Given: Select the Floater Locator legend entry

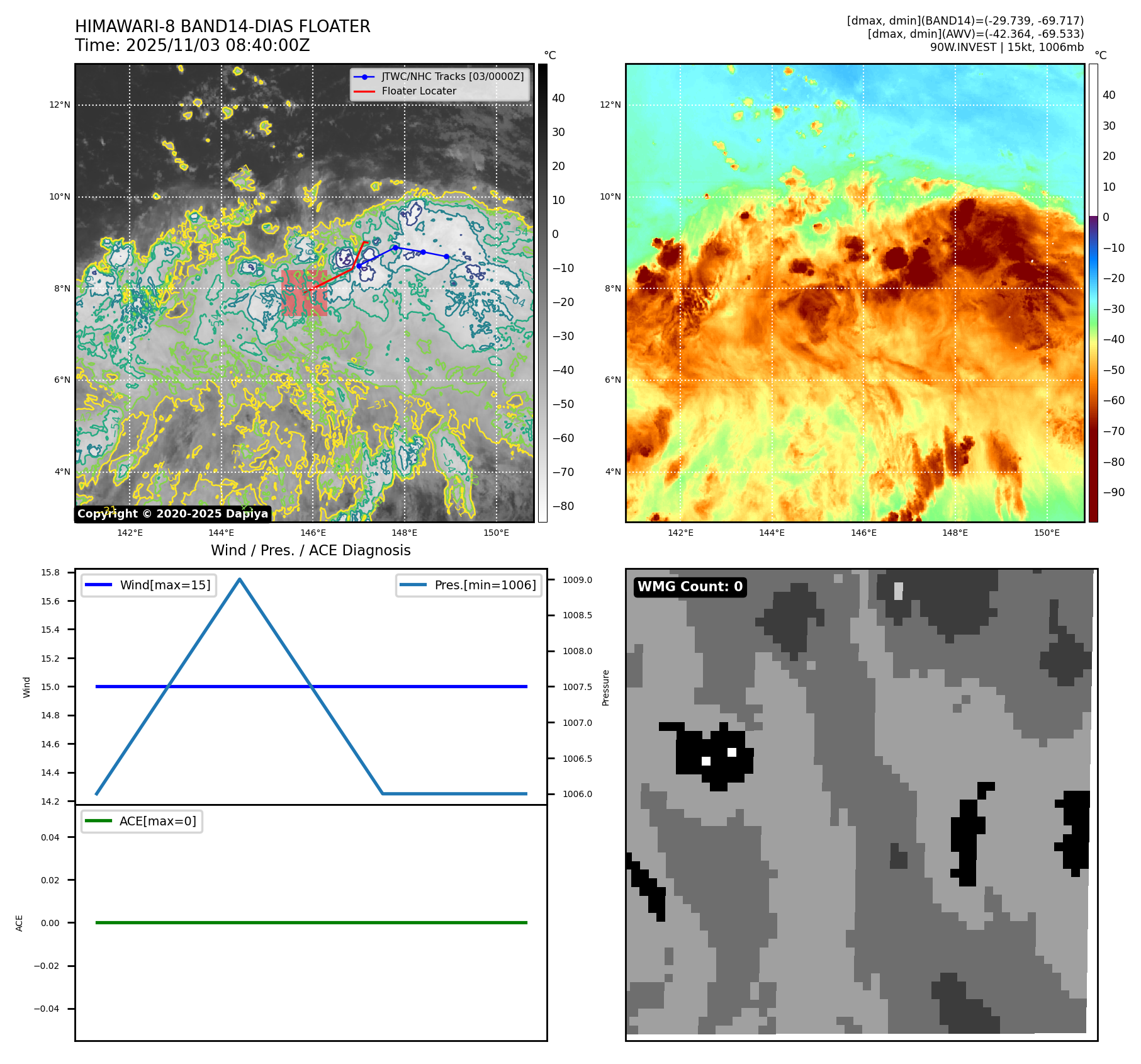Looking at the screenshot, I should click(419, 91).
